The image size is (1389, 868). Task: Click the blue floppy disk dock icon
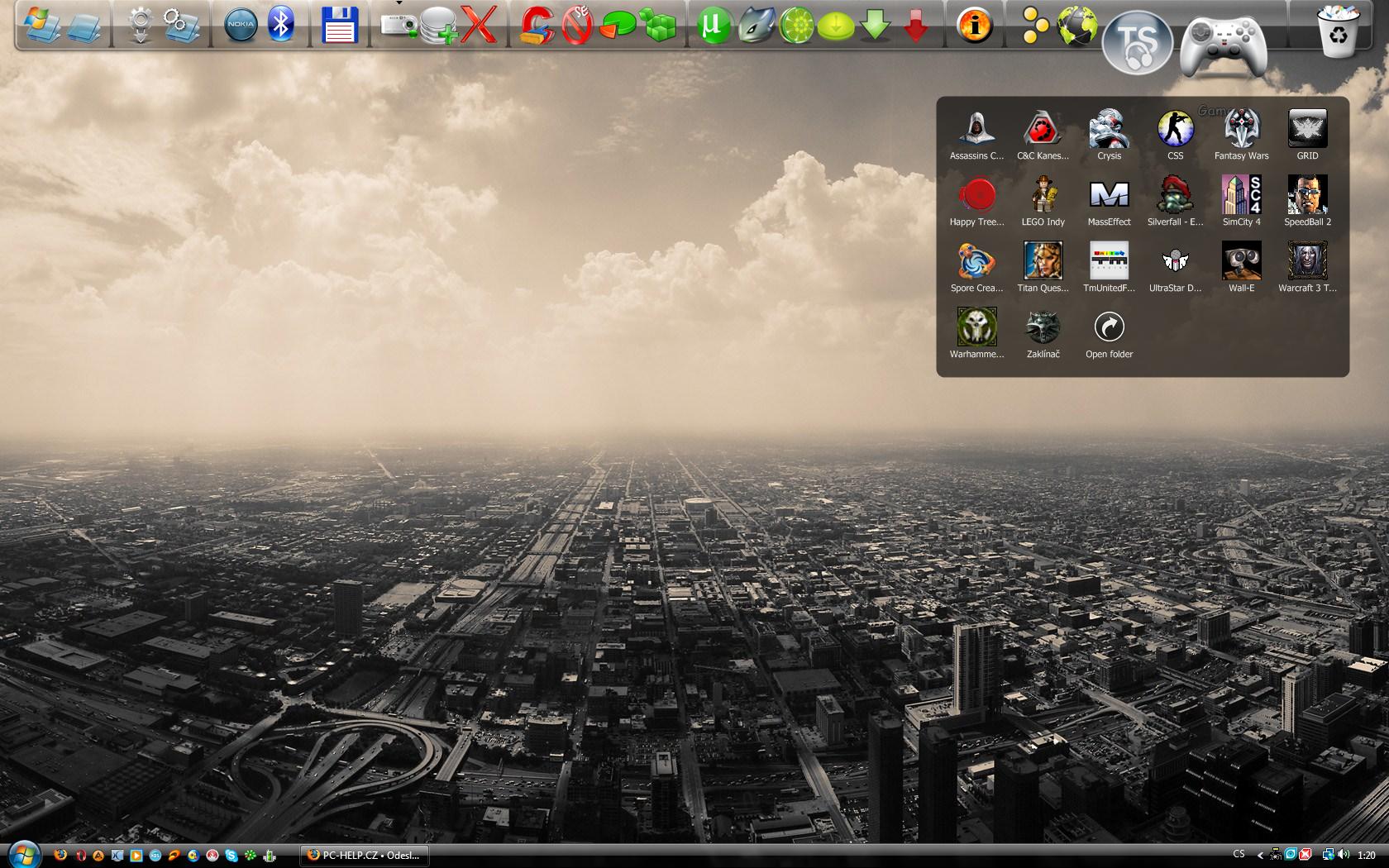coord(340,25)
